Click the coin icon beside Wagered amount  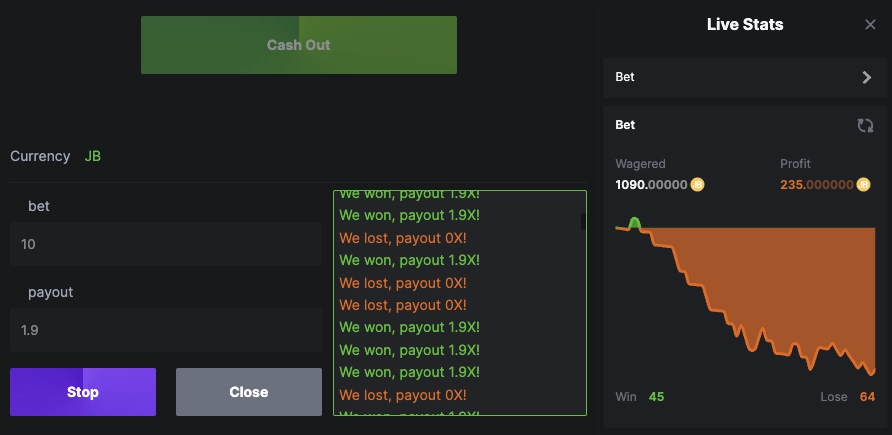pos(698,184)
